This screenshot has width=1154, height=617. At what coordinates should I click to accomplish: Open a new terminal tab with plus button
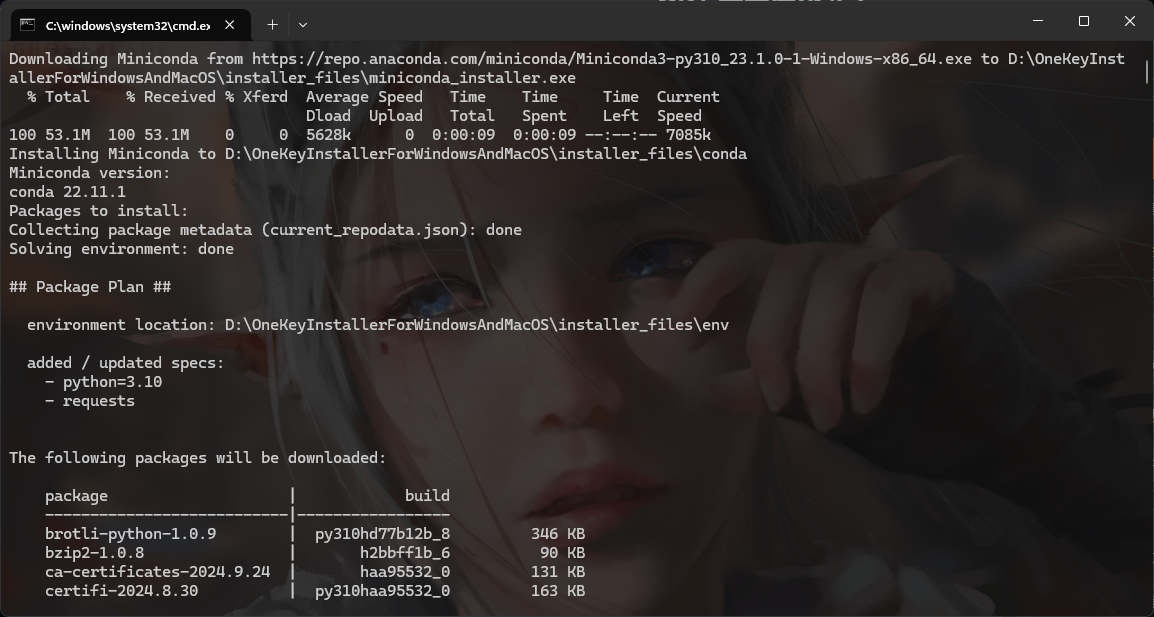tap(272, 25)
